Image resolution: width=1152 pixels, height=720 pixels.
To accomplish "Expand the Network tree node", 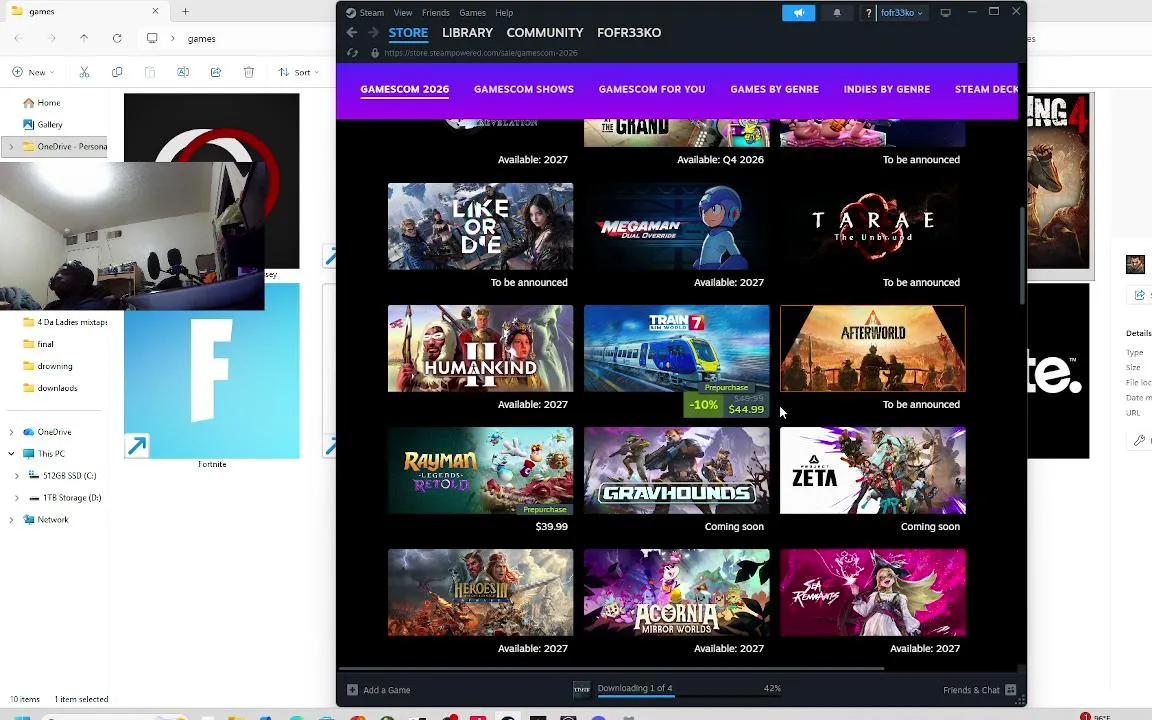I will (11, 519).
